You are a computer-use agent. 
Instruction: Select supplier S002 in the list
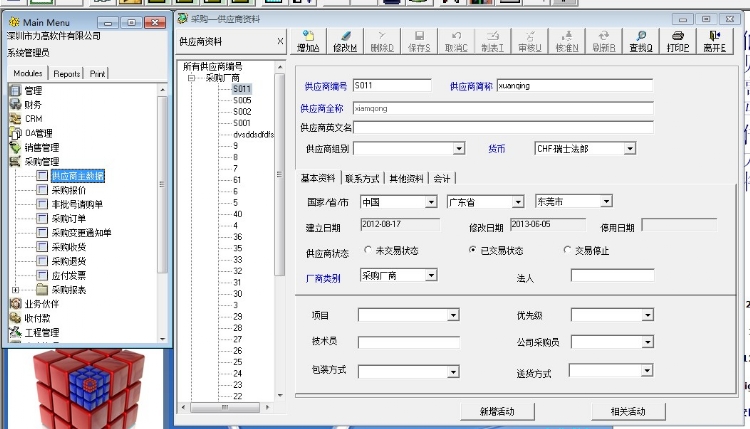[242, 111]
